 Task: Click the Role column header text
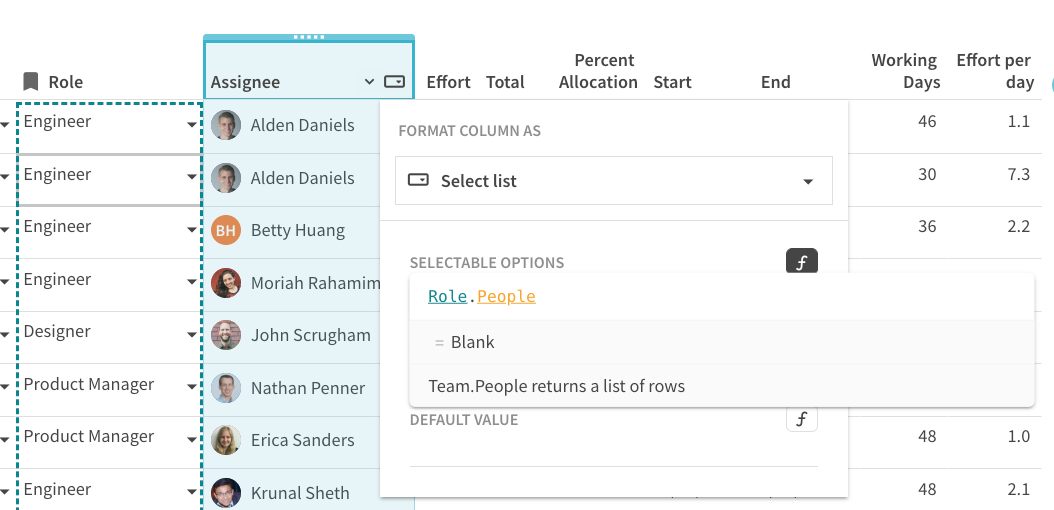click(x=65, y=82)
